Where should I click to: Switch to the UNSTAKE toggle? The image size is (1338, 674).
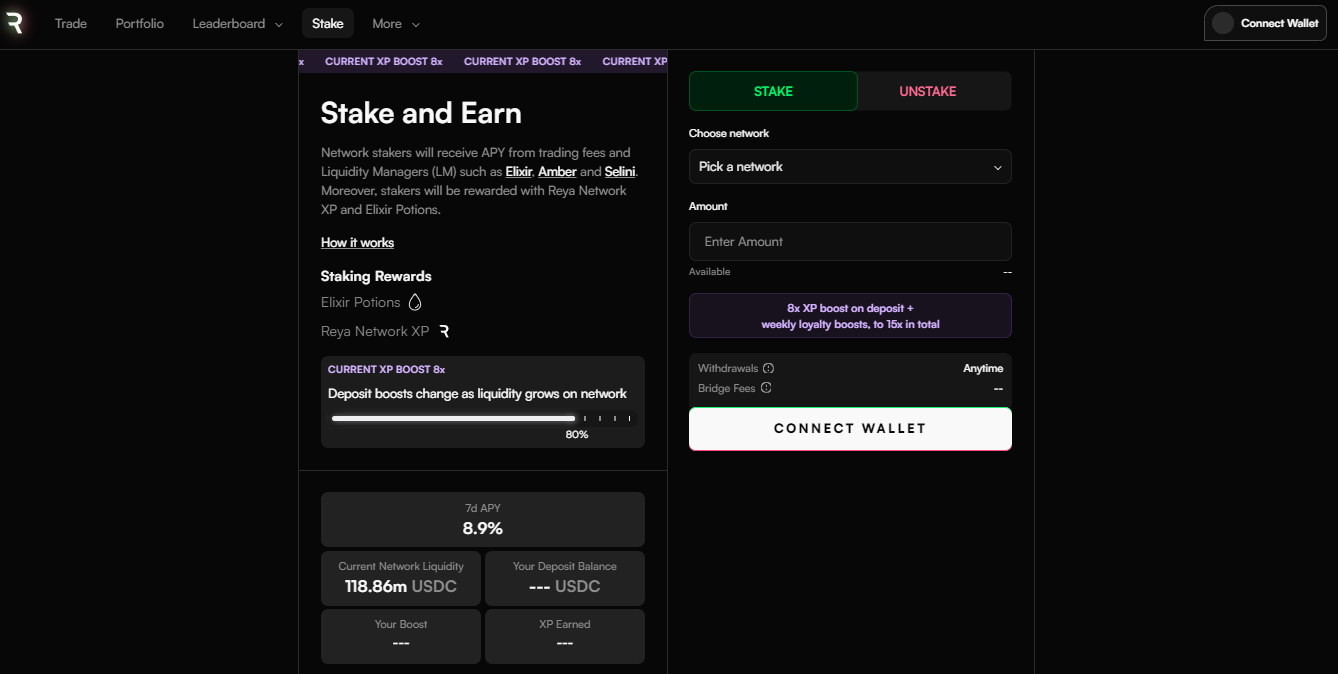pos(927,91)
